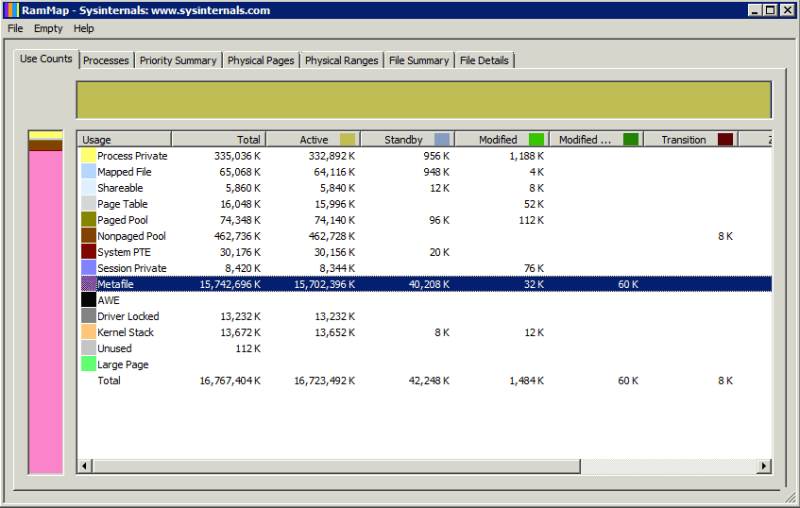Click the System PTE dark red swatch
The width and height of the screenshot is (800, 508).
point(89,252)
